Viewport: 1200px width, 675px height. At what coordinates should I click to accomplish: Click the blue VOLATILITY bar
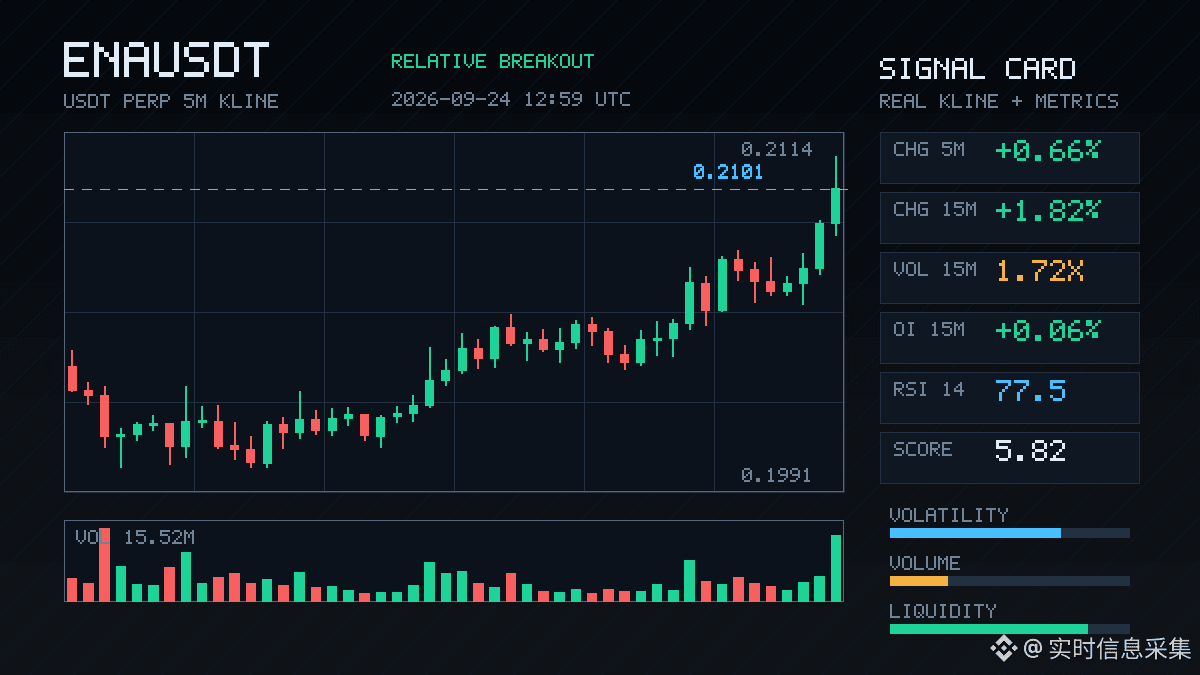(975, 533)
